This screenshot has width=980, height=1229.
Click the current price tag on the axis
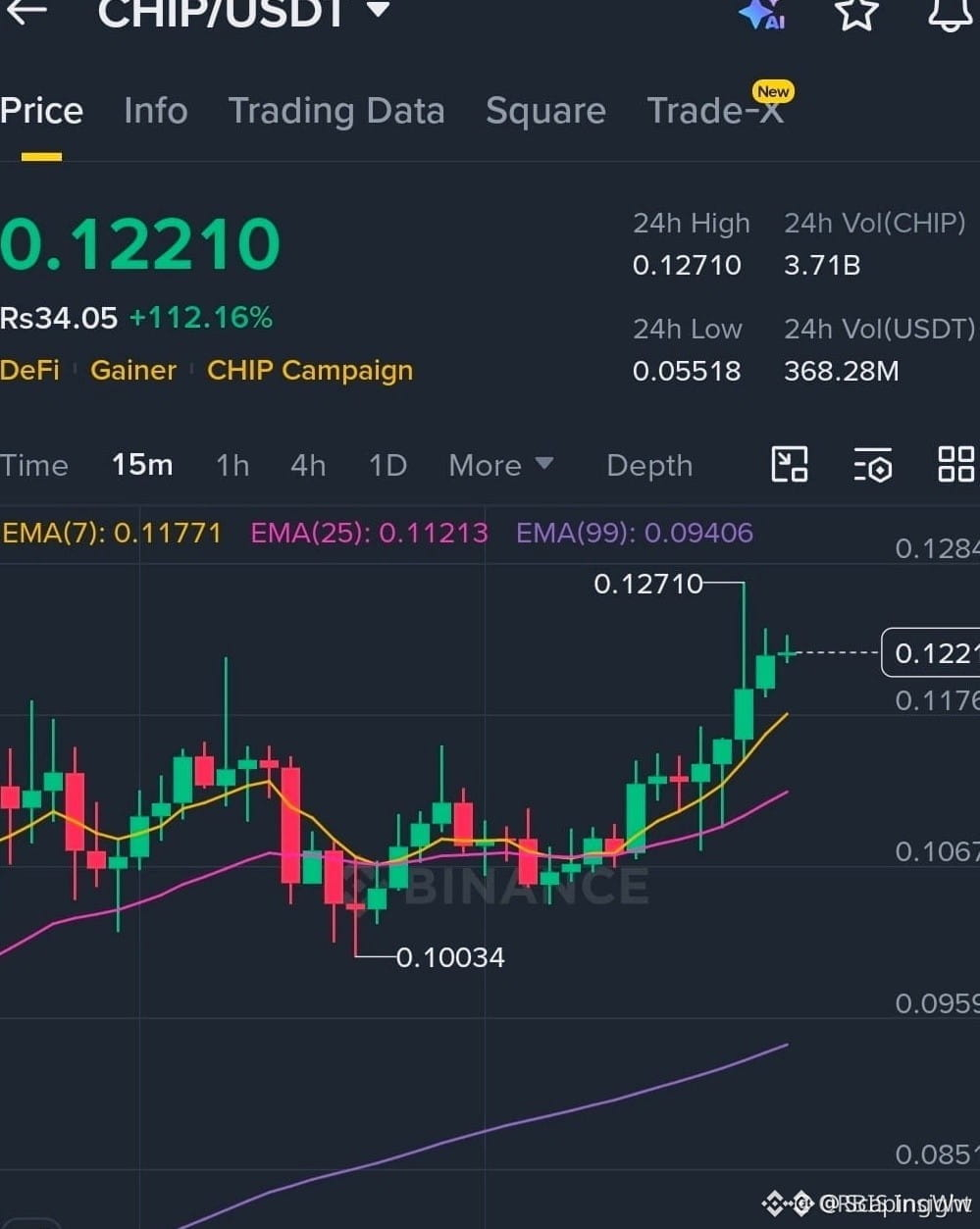point(930,652)
